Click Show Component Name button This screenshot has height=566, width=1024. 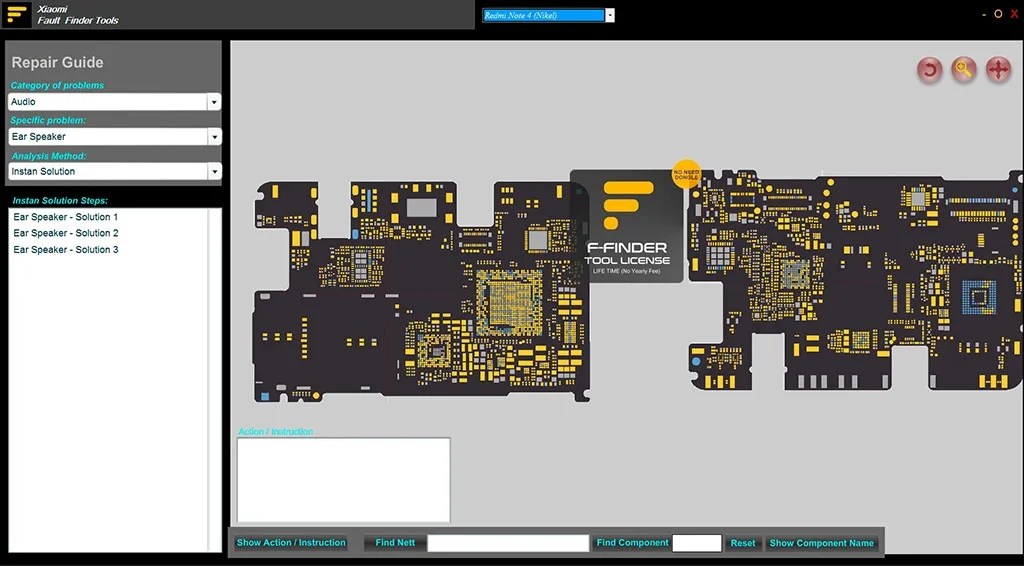(x=822, y=543)
